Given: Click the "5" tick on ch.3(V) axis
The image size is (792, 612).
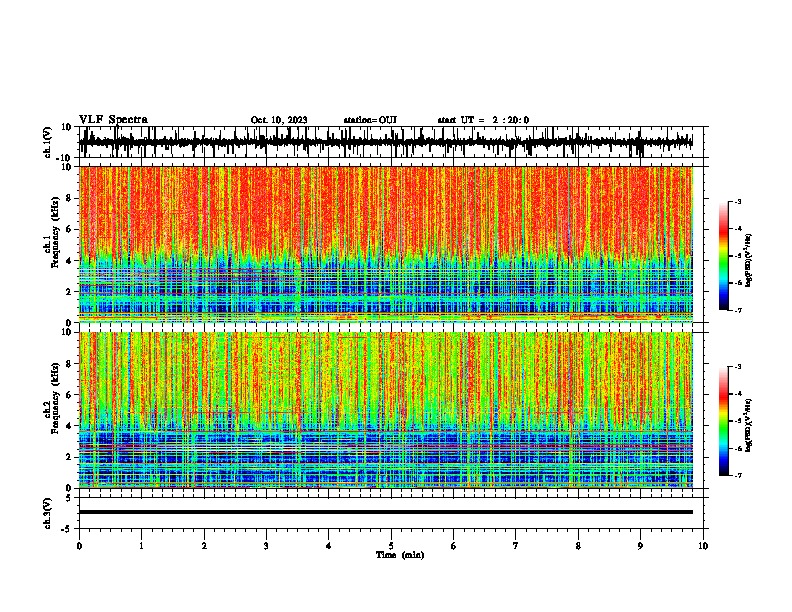Looking at the screenshot, I should pos(69,498).
